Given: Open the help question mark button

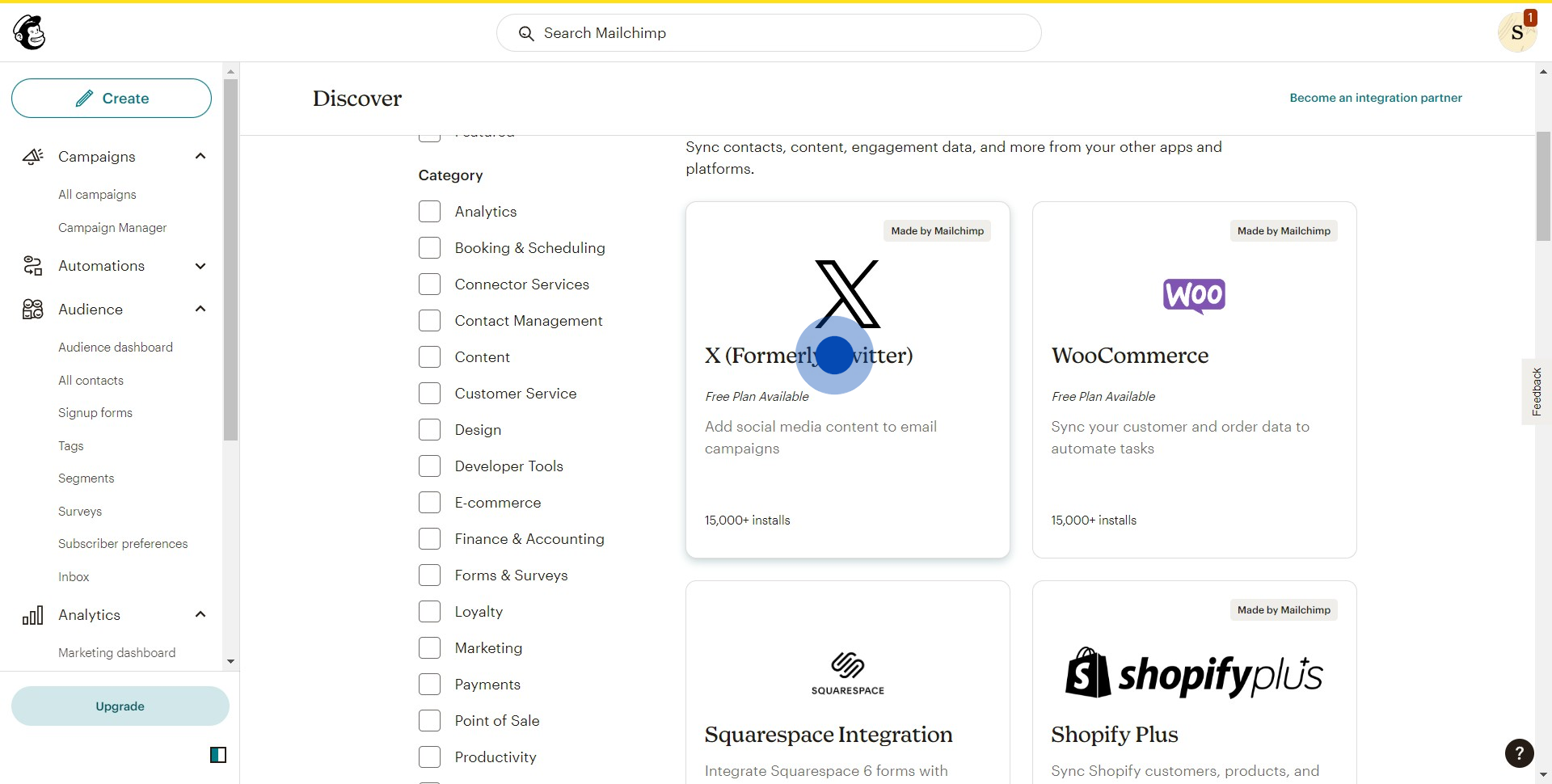Looking at the screenshot, I should (x=1519, y=753).
